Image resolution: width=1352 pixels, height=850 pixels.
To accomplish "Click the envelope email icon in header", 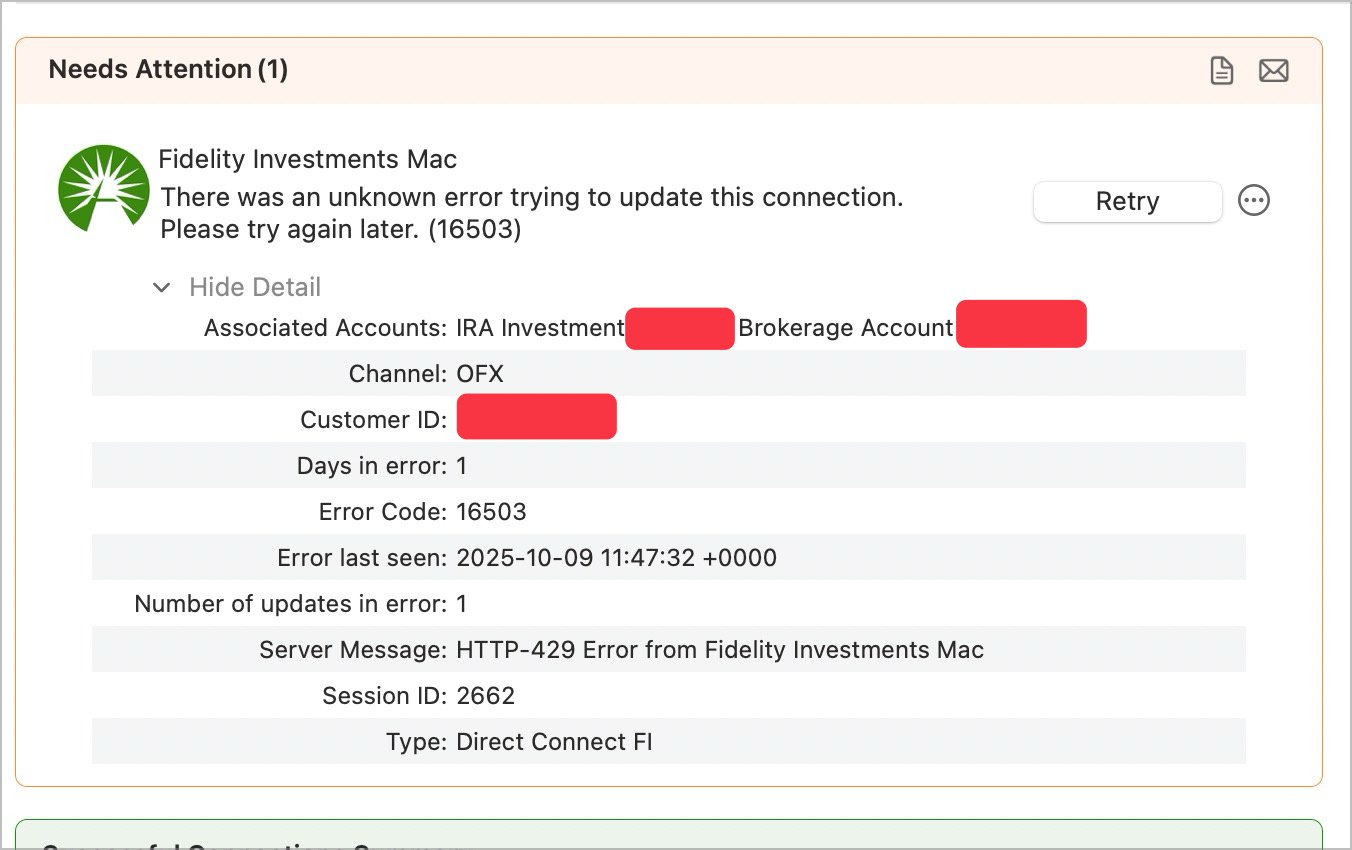I will coord(1273,70).
